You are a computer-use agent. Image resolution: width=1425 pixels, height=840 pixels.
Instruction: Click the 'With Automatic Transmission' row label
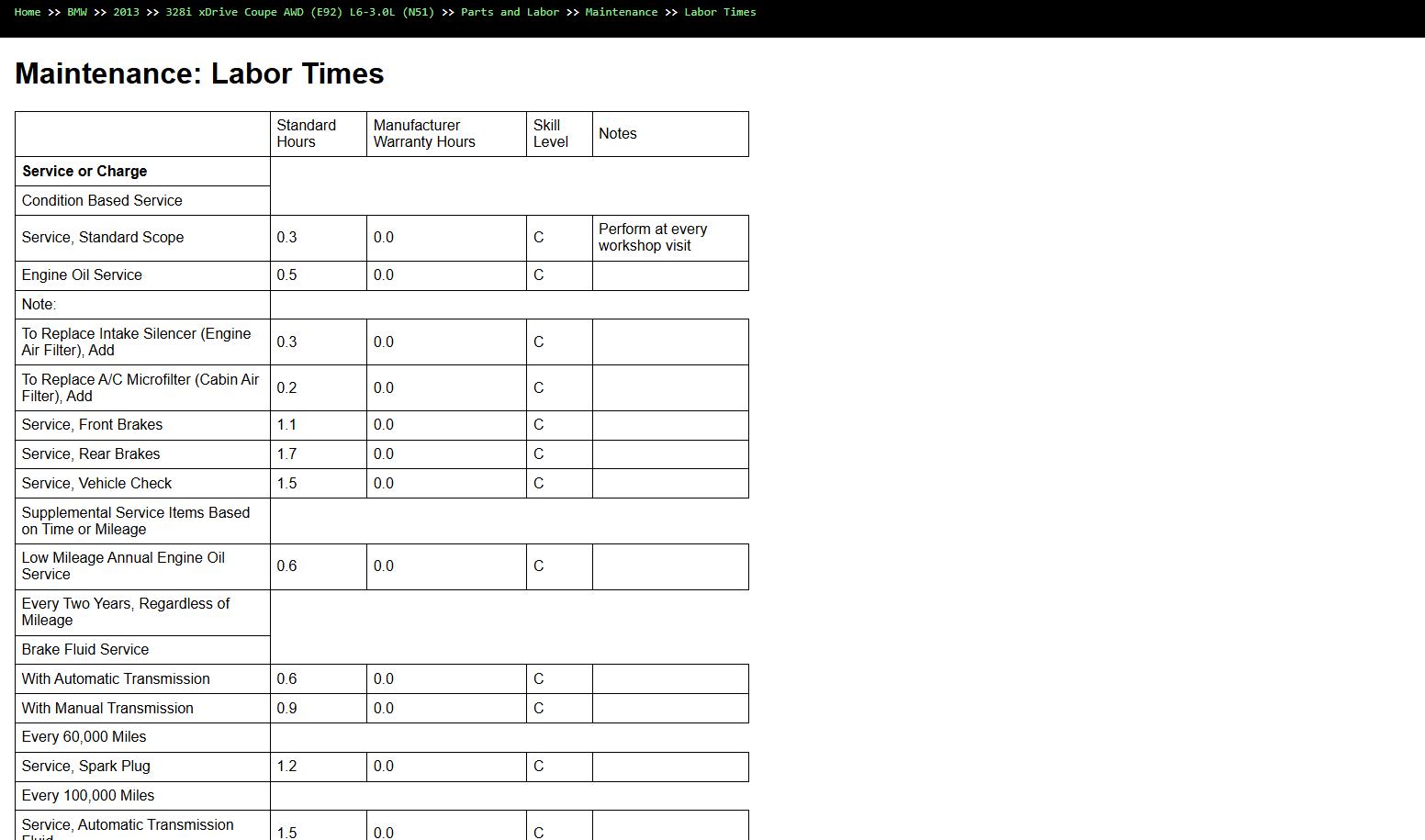coord(116,679)
